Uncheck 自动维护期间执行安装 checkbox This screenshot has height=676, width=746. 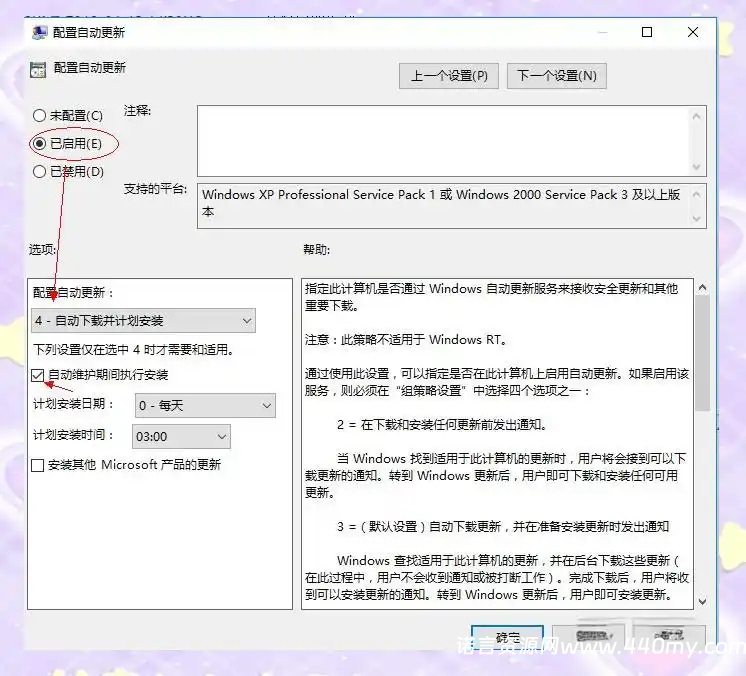click(38, 375)
